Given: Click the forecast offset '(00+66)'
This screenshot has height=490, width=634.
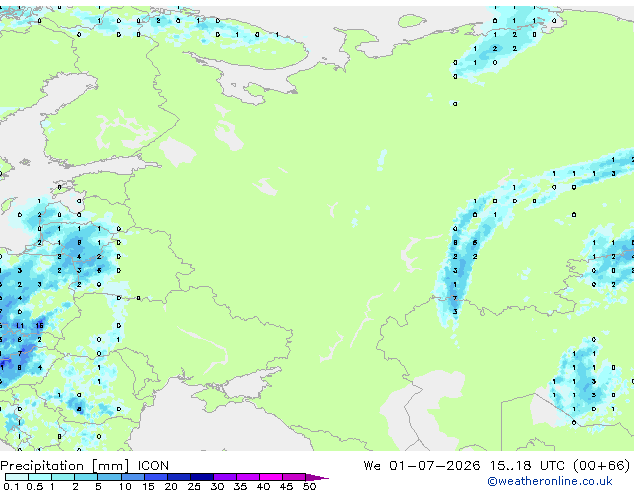Looking at the screenshot, I should point(602,466).
